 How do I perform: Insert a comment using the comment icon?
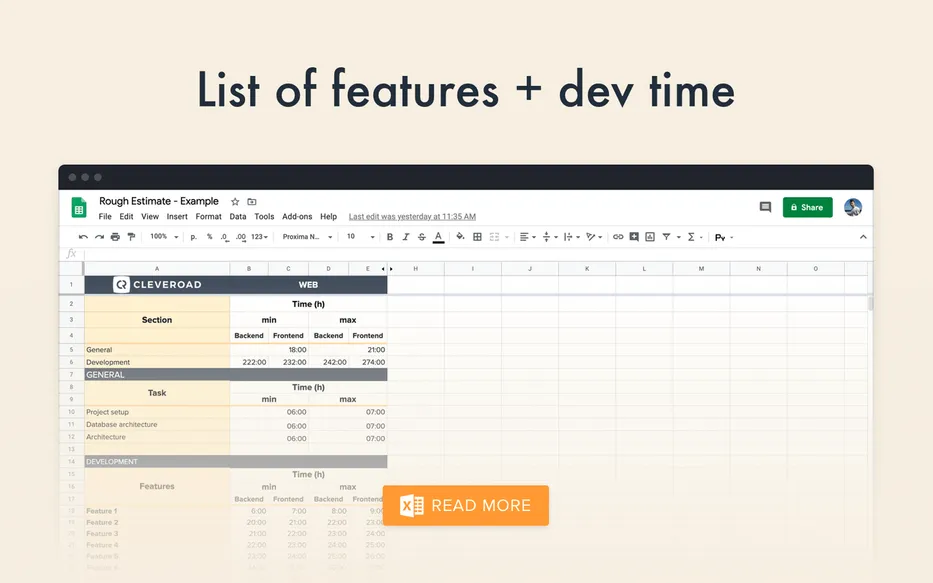(x=634, y=237)
